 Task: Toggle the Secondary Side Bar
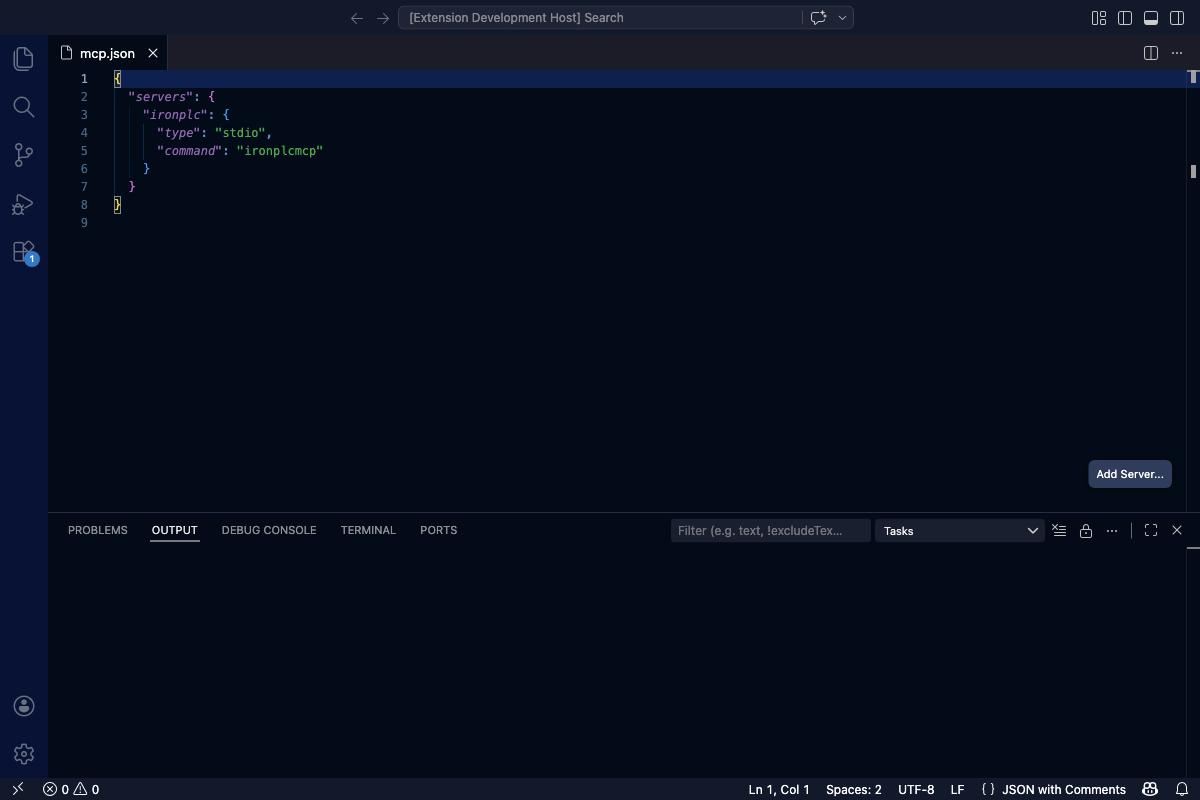pyautogui.click(x=1177, y=18)
